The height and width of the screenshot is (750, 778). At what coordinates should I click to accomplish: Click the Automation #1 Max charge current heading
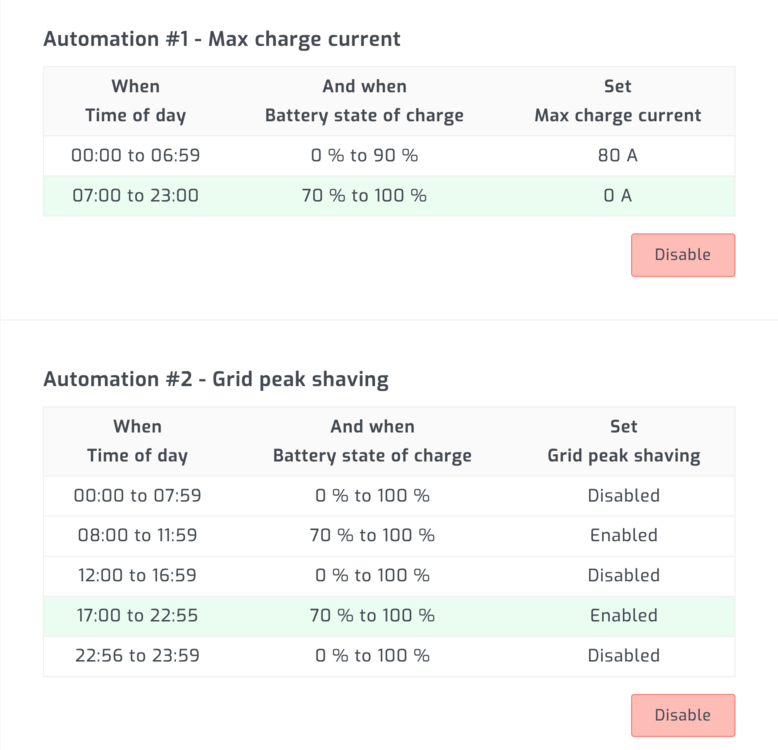pyautogui.click(x=221, y=39)
